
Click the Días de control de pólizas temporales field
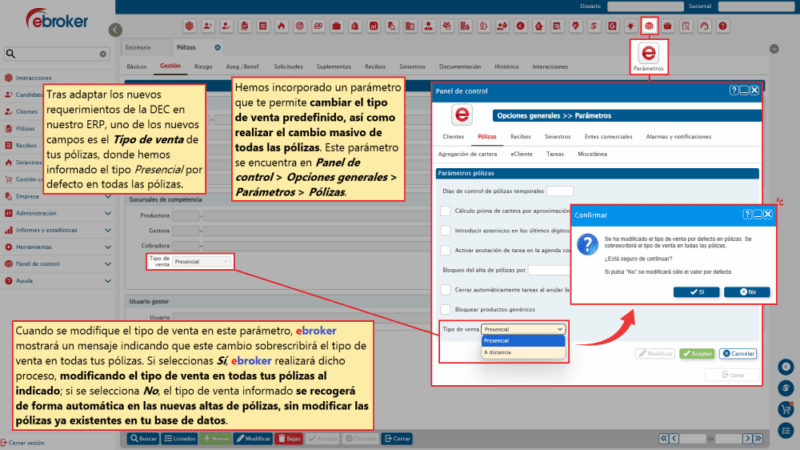click(x=560, y=191)
